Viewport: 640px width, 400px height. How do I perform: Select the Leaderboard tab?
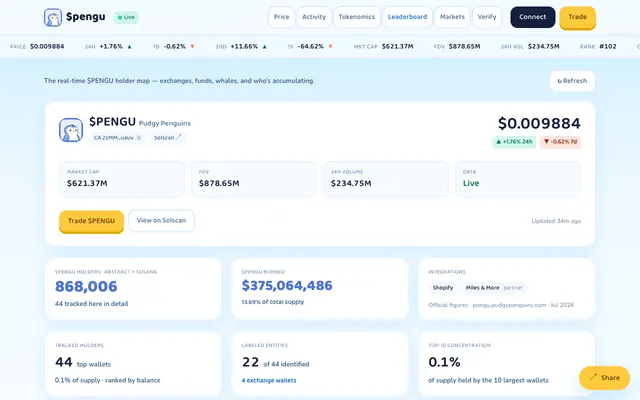coord(407,17)
